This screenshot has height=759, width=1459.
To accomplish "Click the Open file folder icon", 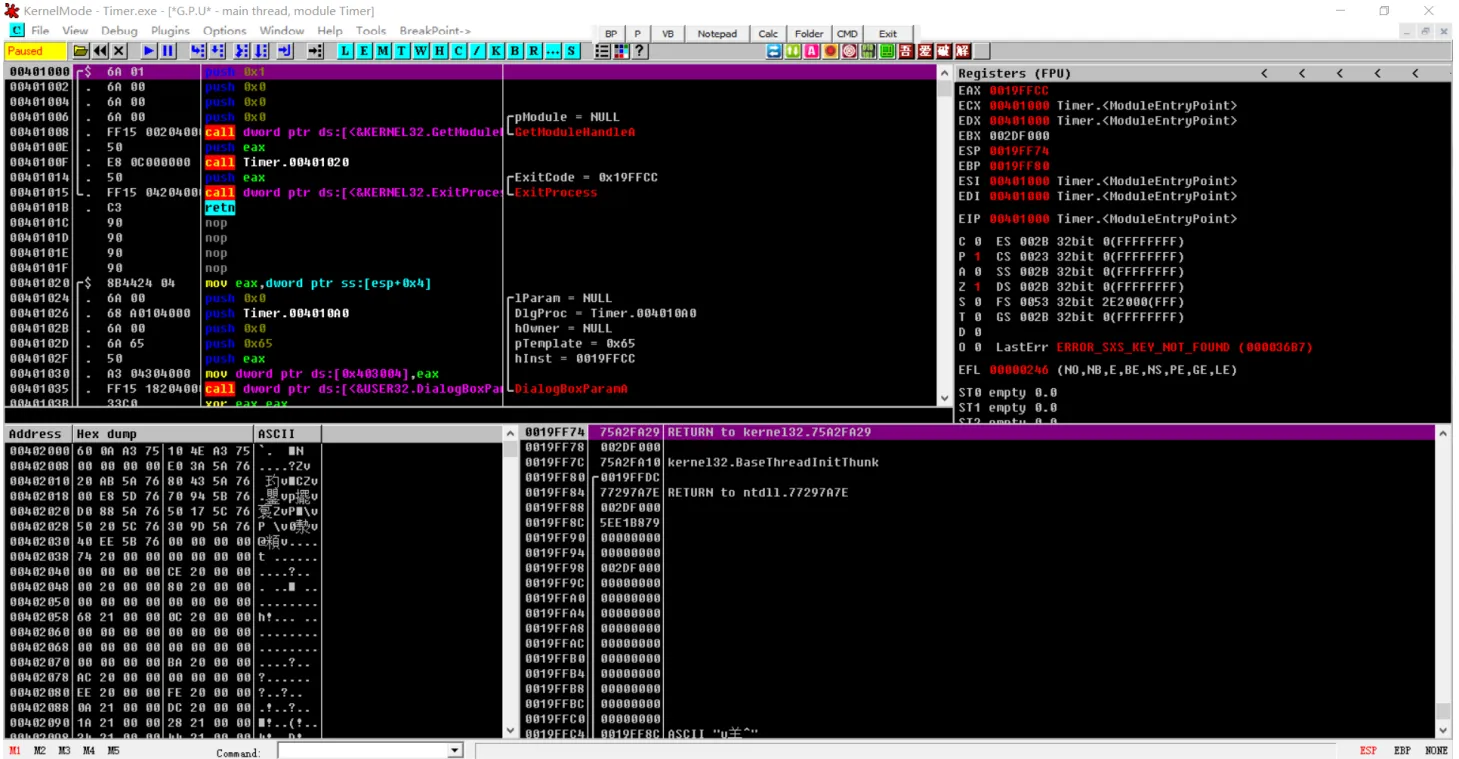I will pos(81,51).
